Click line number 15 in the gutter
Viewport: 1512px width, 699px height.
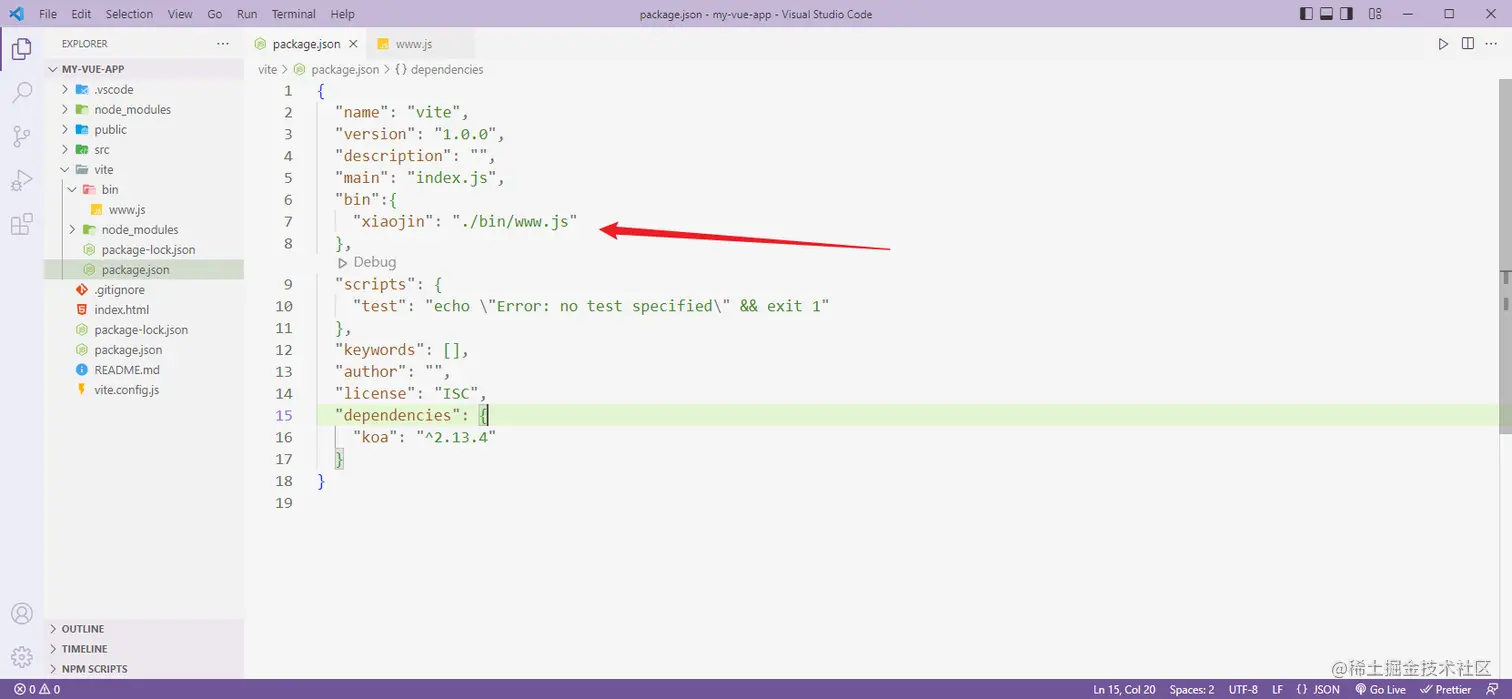[284, 415]
